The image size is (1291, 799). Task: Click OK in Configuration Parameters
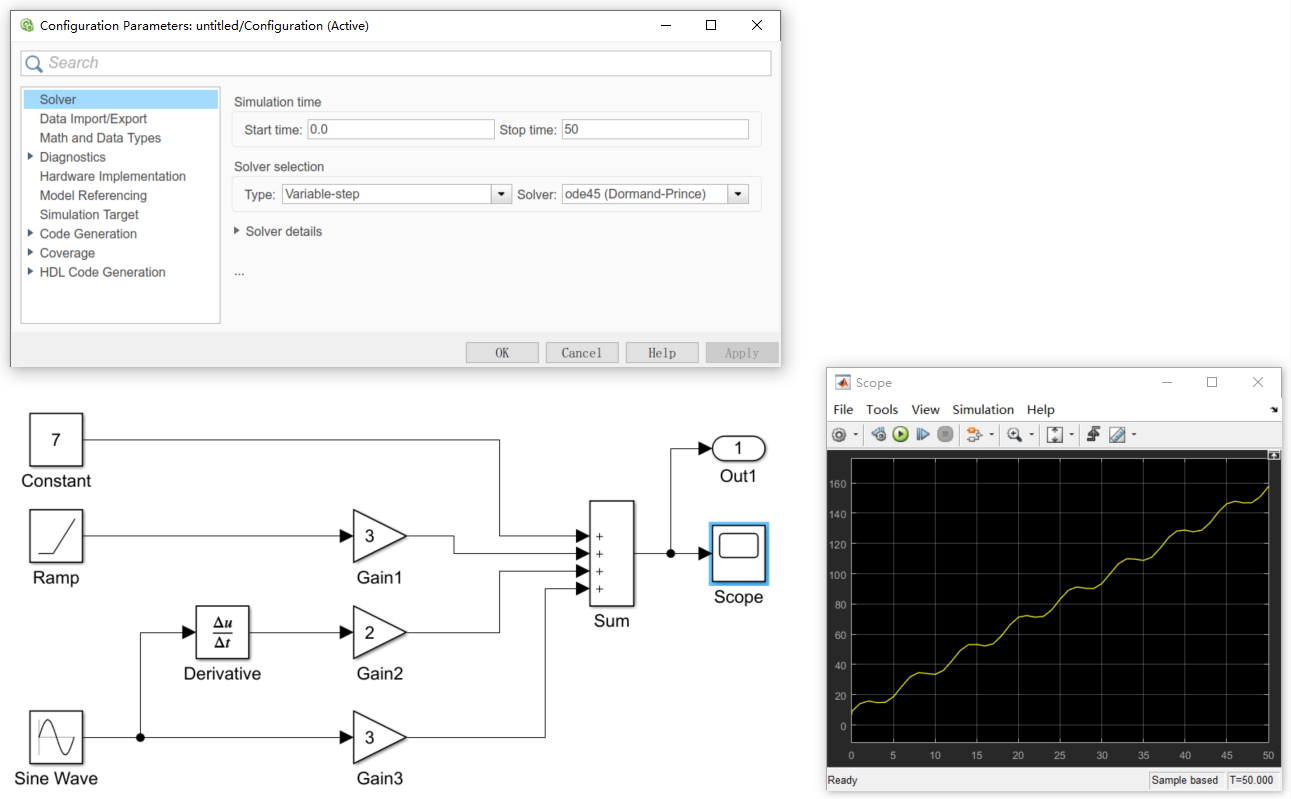(502, 352)
